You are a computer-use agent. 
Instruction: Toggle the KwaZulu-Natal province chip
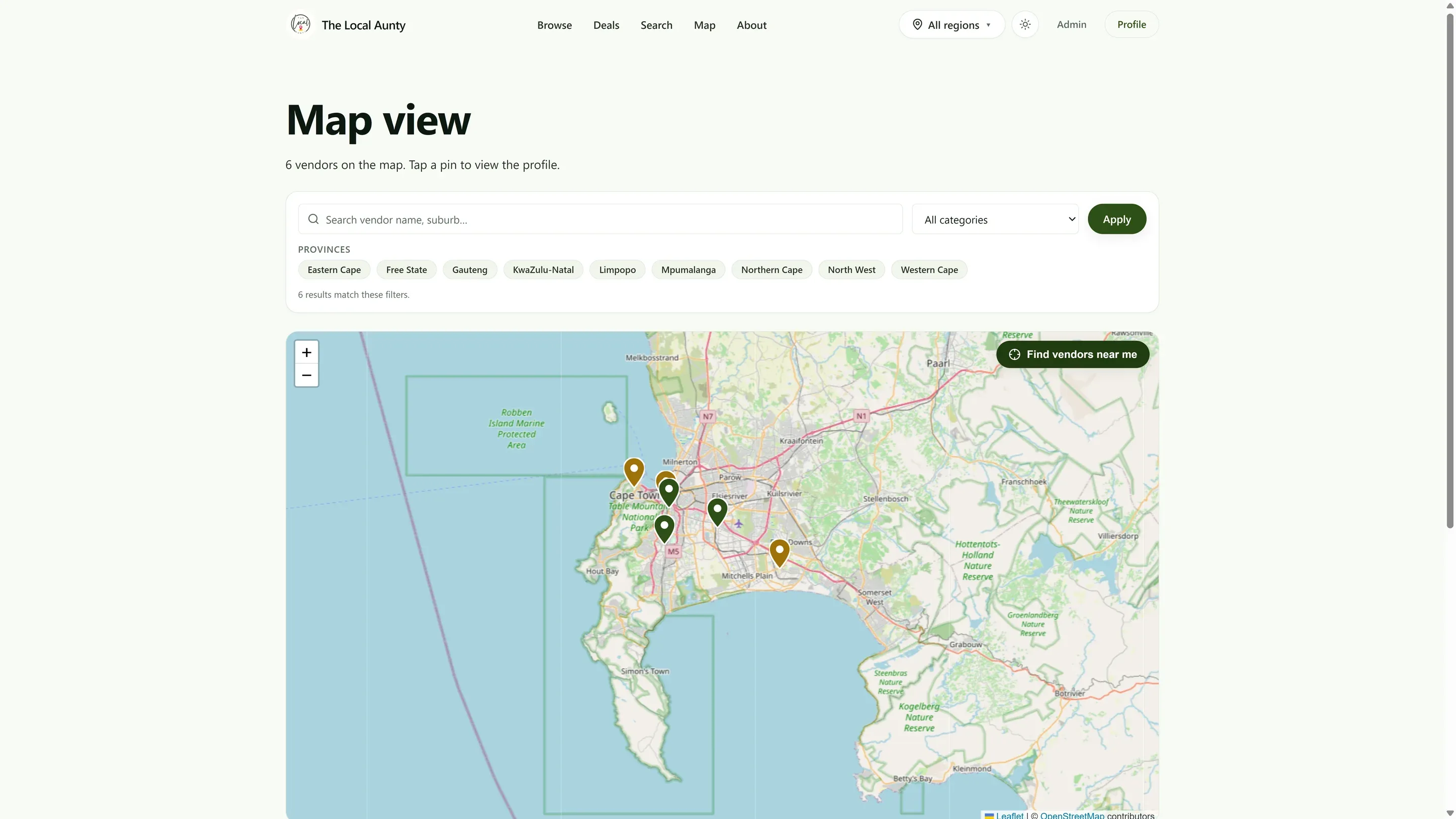click(542, 269)
